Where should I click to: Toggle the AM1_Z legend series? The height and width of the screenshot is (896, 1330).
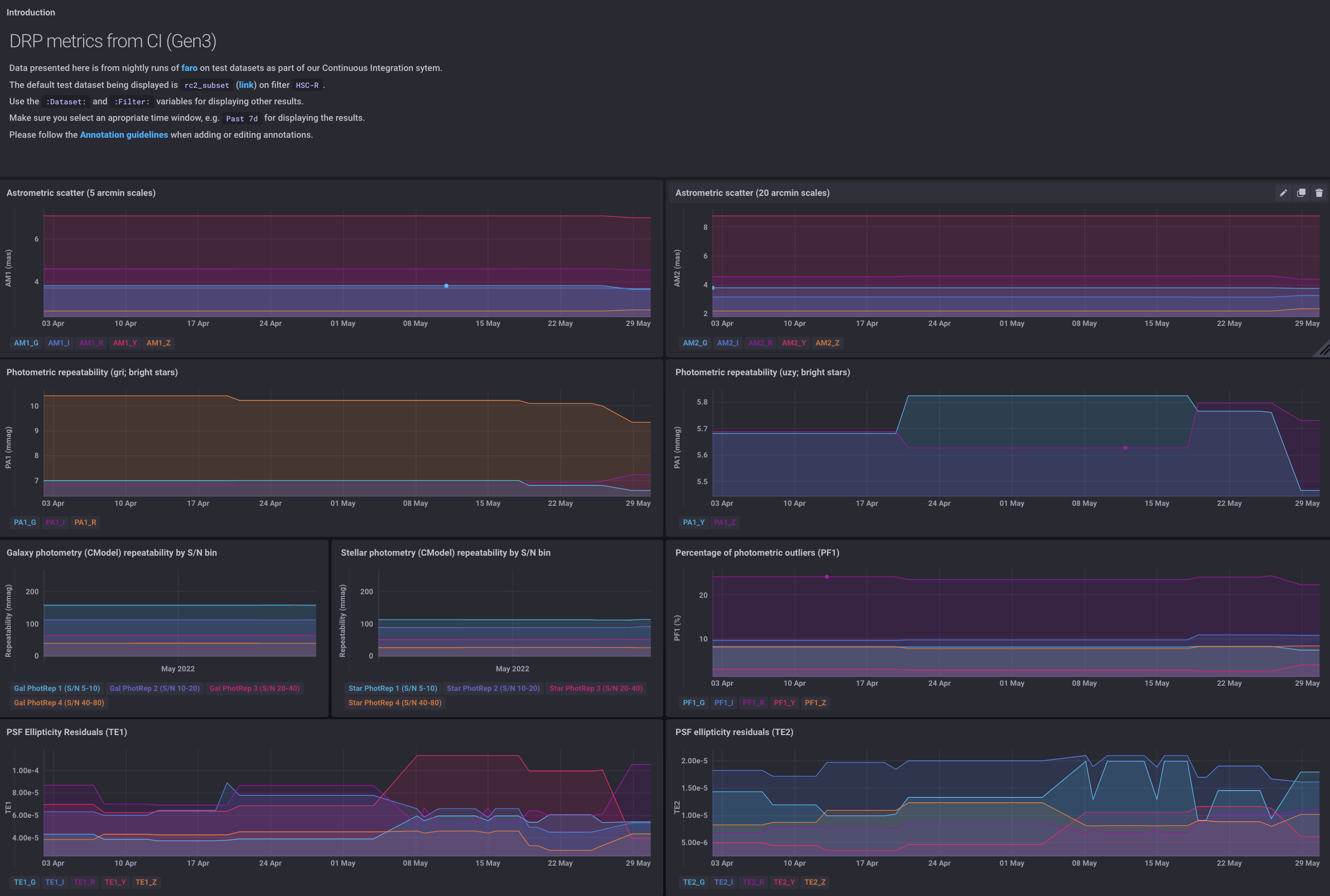click(x=158, y=343)
